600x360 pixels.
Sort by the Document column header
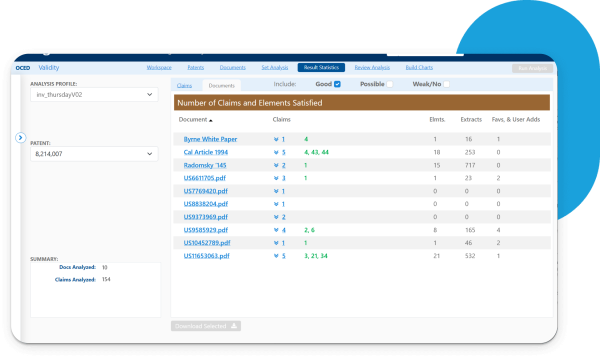pos(195,120)
